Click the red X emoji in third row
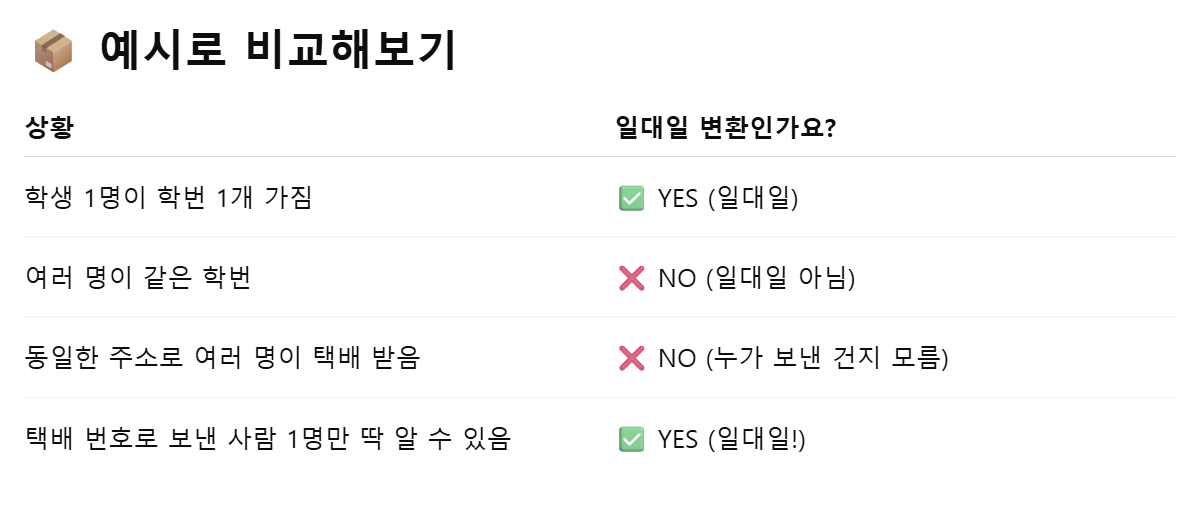Screen dimensions: 1199x515 (631, 359)
